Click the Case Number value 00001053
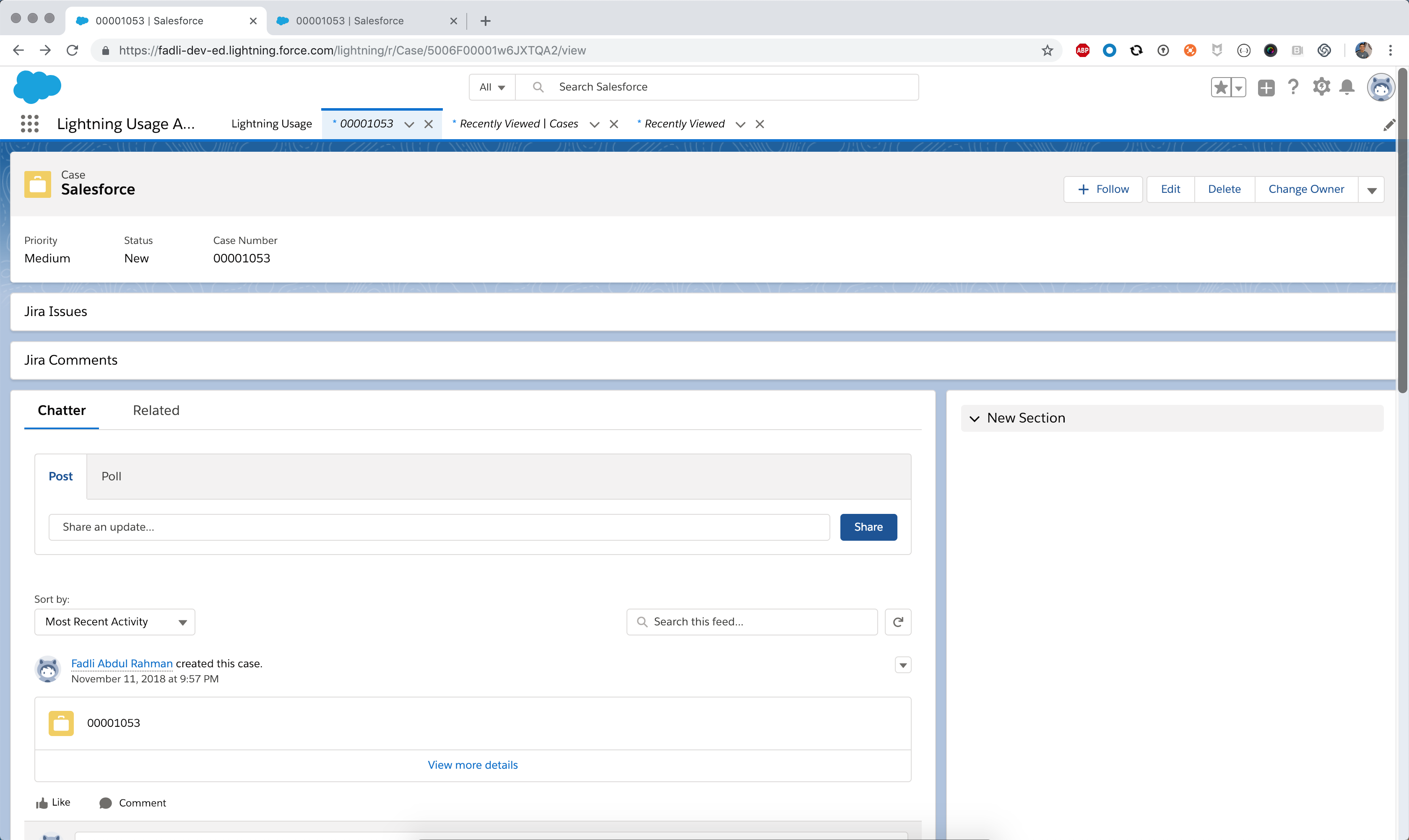 (241, 258)
